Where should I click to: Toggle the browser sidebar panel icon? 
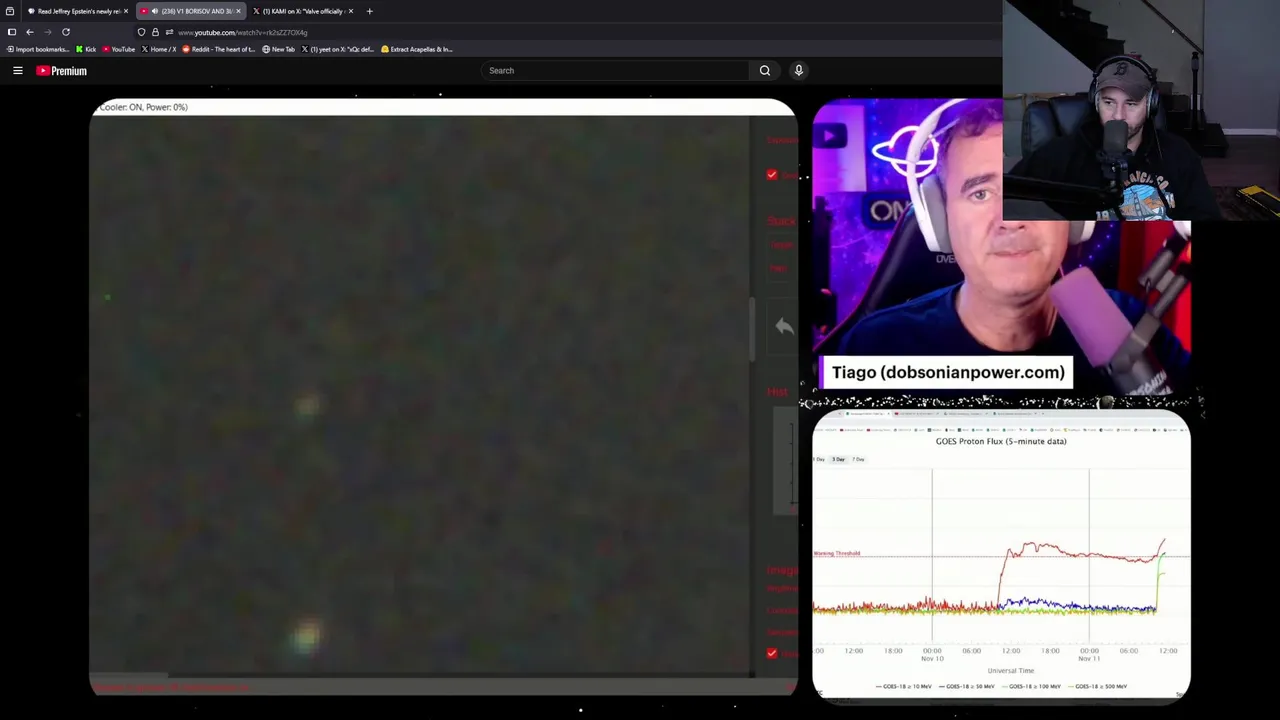(x=11, y=32)
